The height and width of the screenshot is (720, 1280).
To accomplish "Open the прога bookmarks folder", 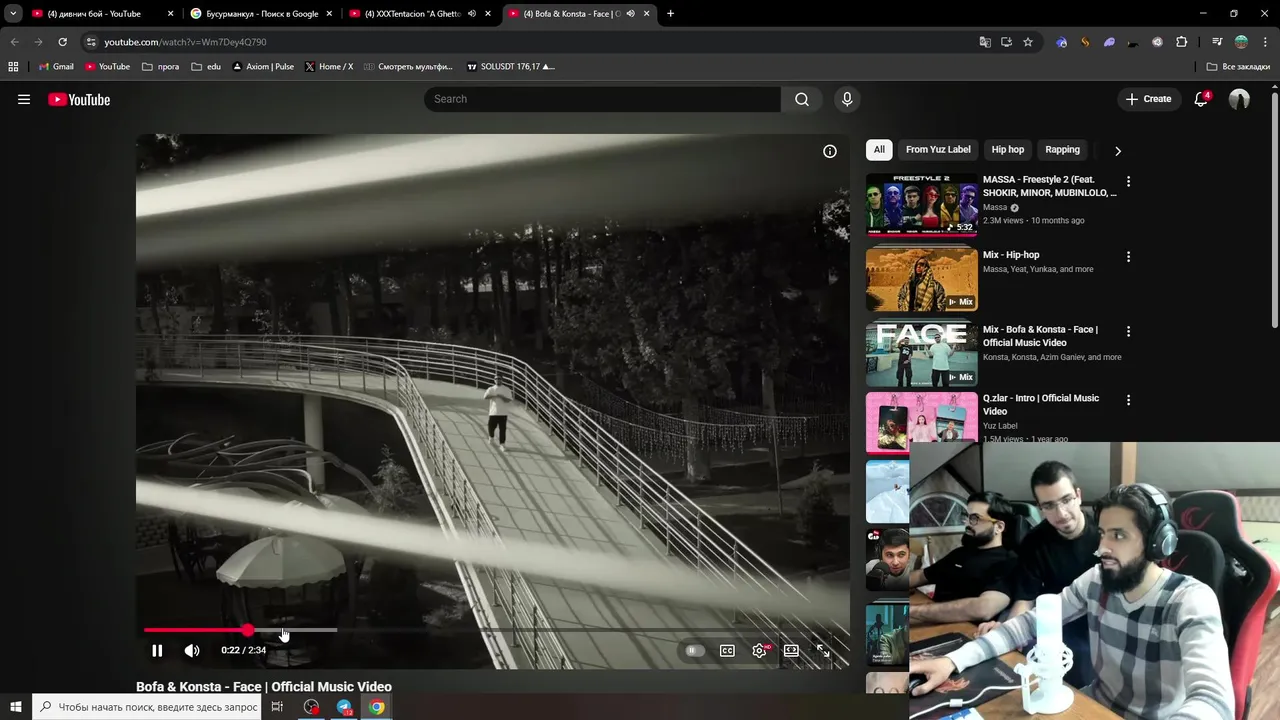I will [x=160, y=67].
